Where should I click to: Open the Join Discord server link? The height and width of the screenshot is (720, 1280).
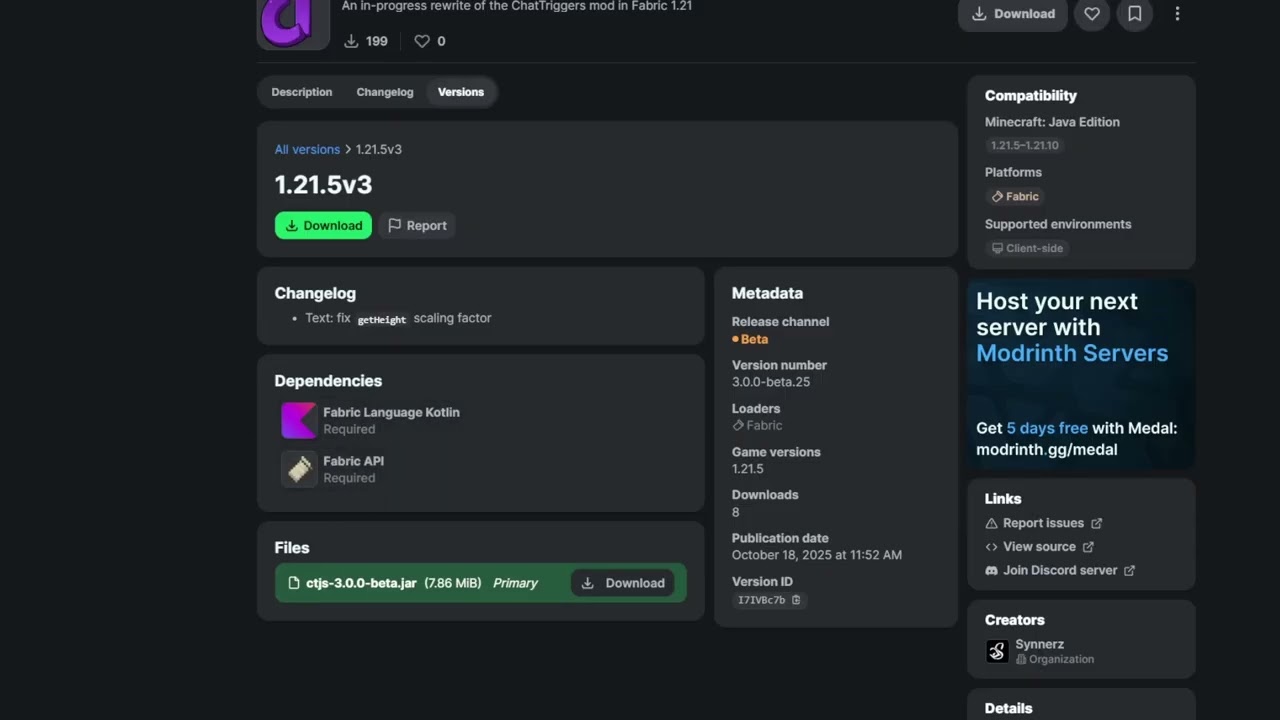click(x=1060, y=570)
